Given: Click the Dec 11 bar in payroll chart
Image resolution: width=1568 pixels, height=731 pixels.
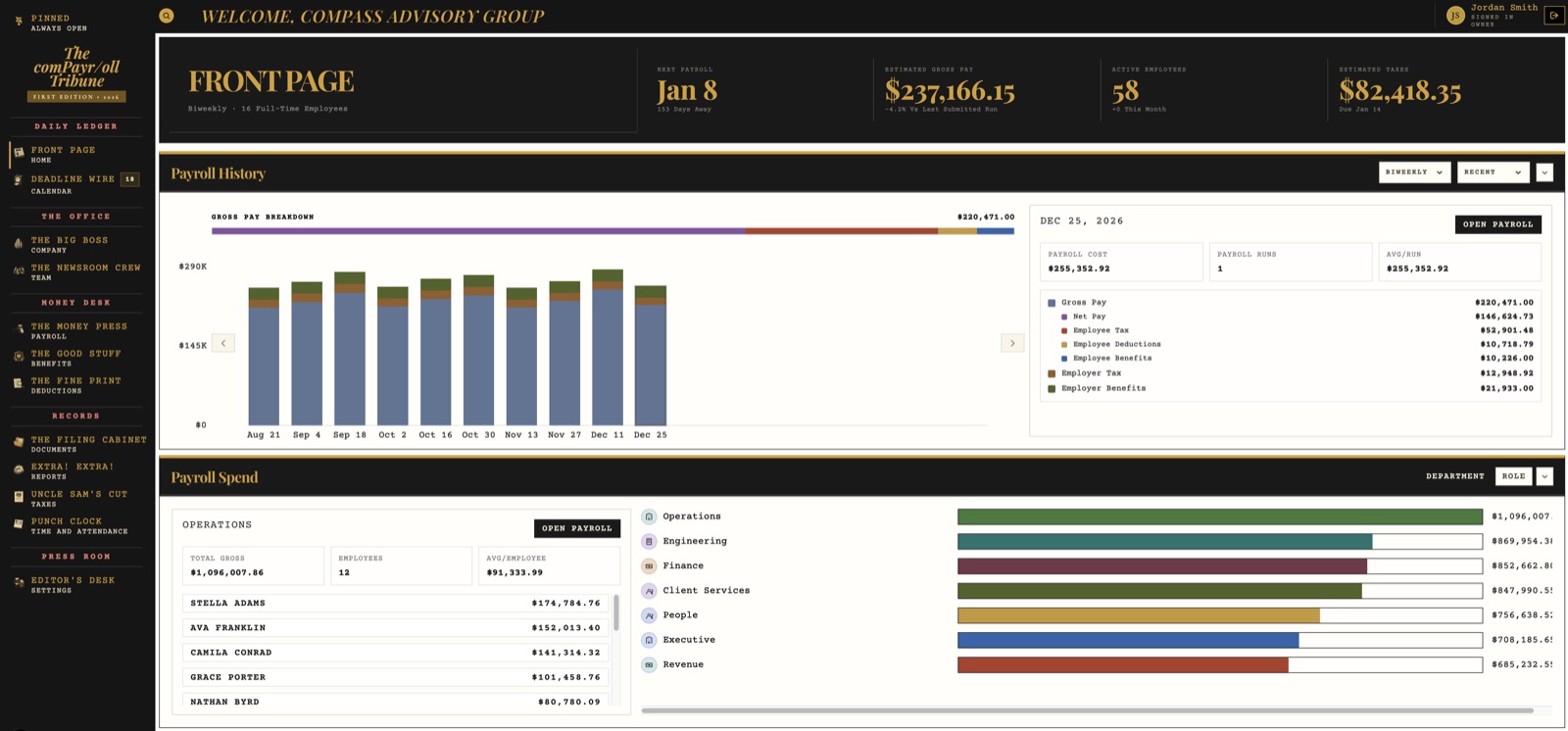Looking at the screenshot, I should coord(607,347).
